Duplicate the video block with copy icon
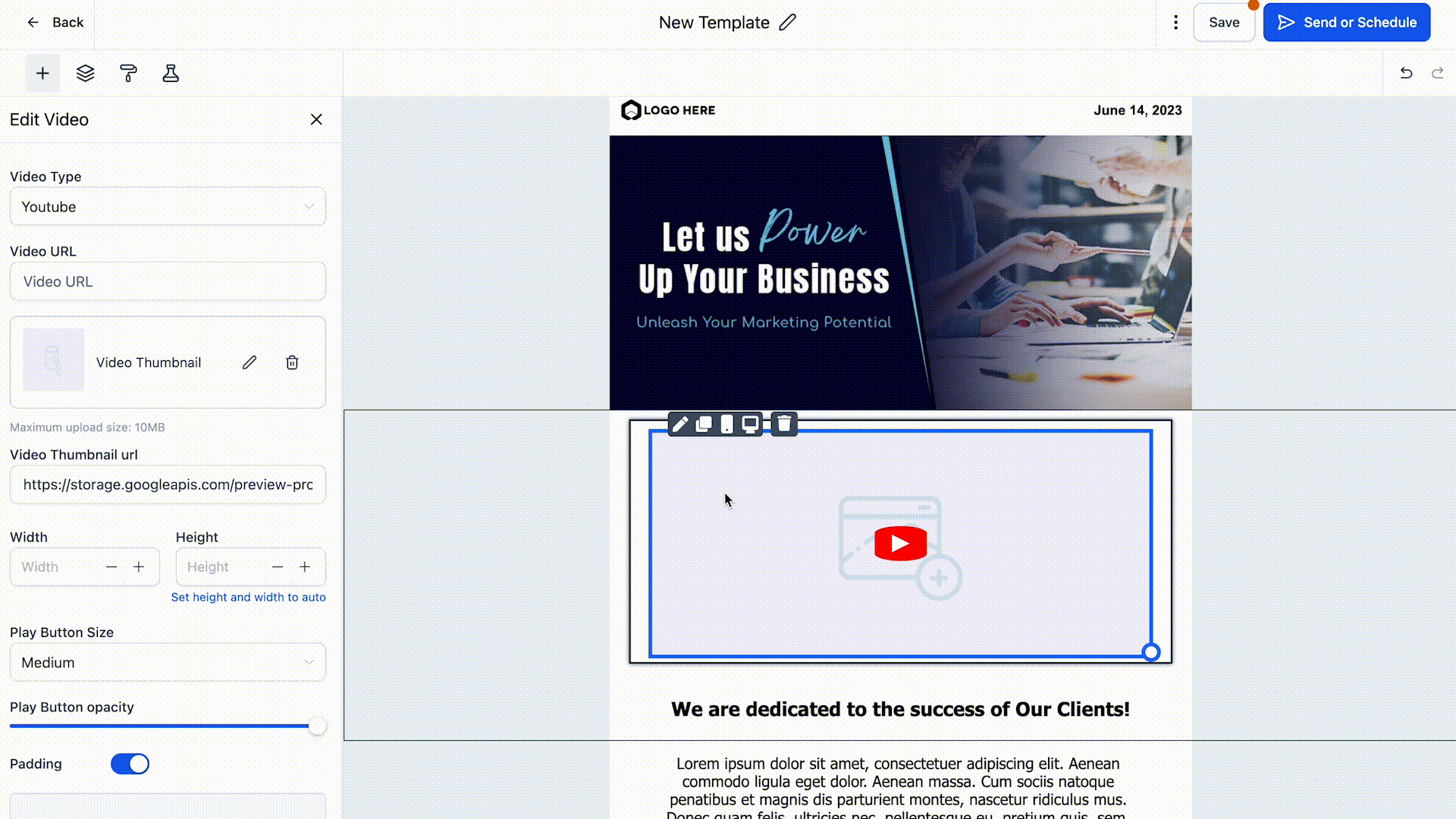 point(704,424)
